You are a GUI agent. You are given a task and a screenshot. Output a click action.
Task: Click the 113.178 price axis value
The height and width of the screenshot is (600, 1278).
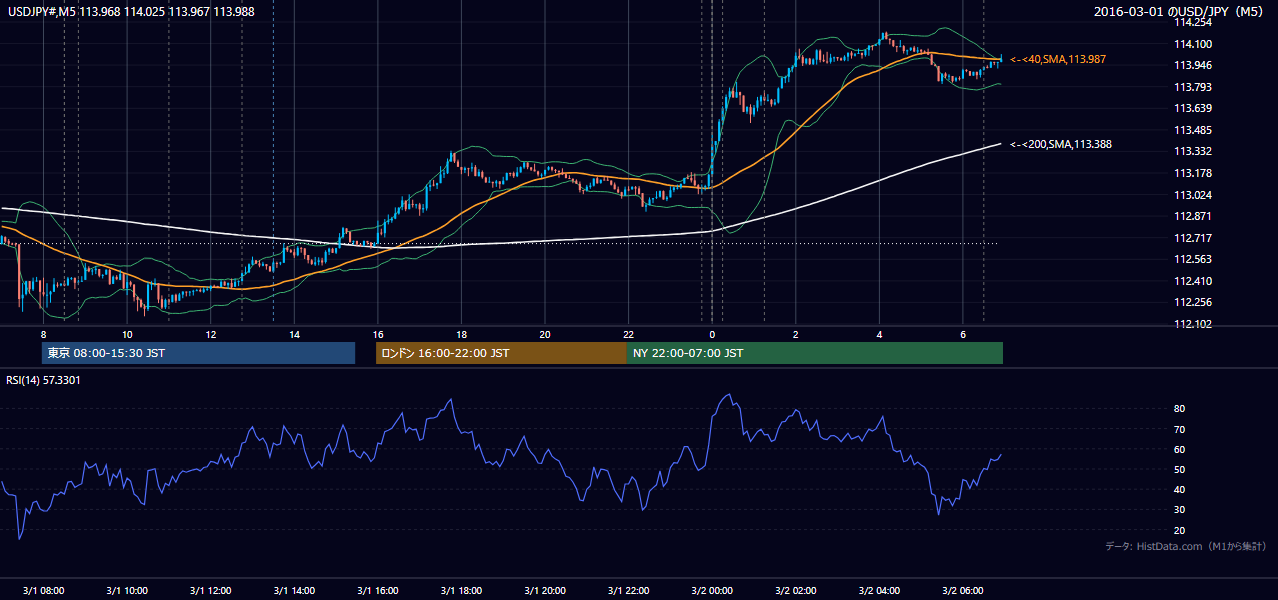coord(1194,173)
